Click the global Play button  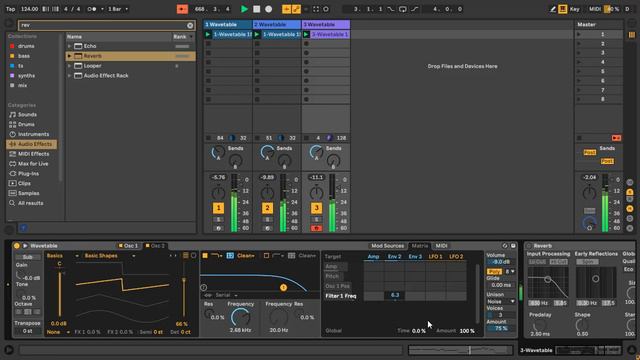click(x=244, y=9)
